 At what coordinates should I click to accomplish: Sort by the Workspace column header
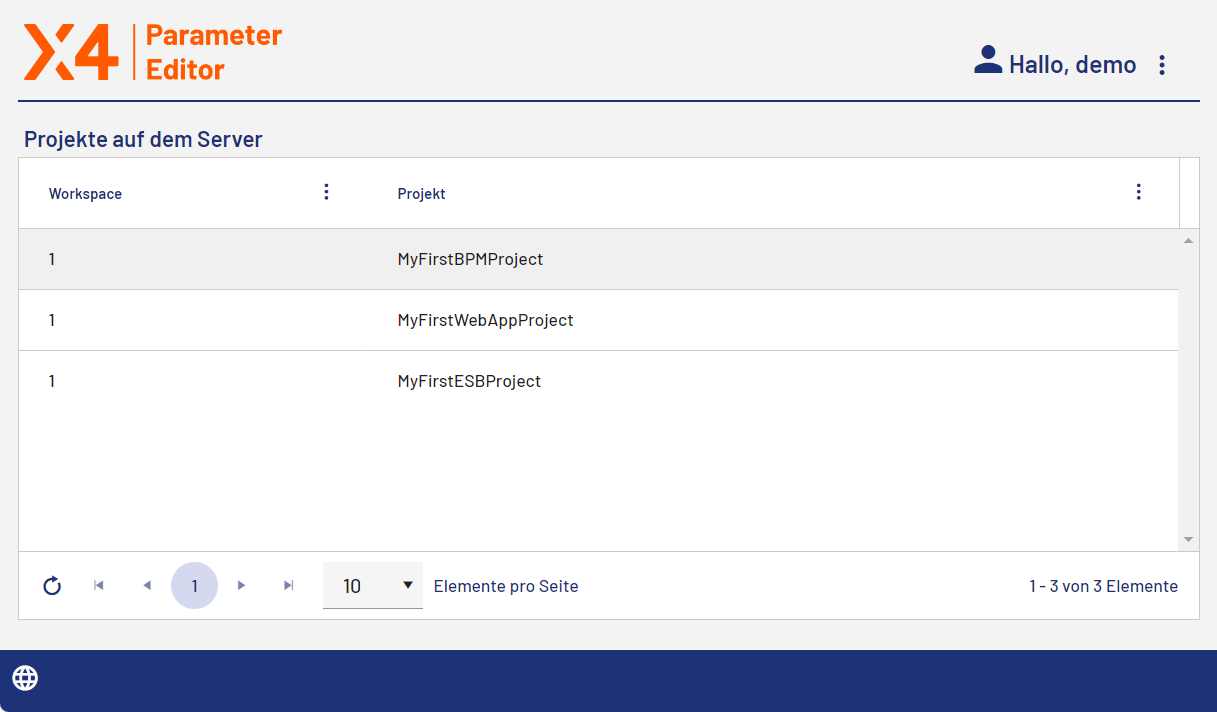click(x=85, y=194)
